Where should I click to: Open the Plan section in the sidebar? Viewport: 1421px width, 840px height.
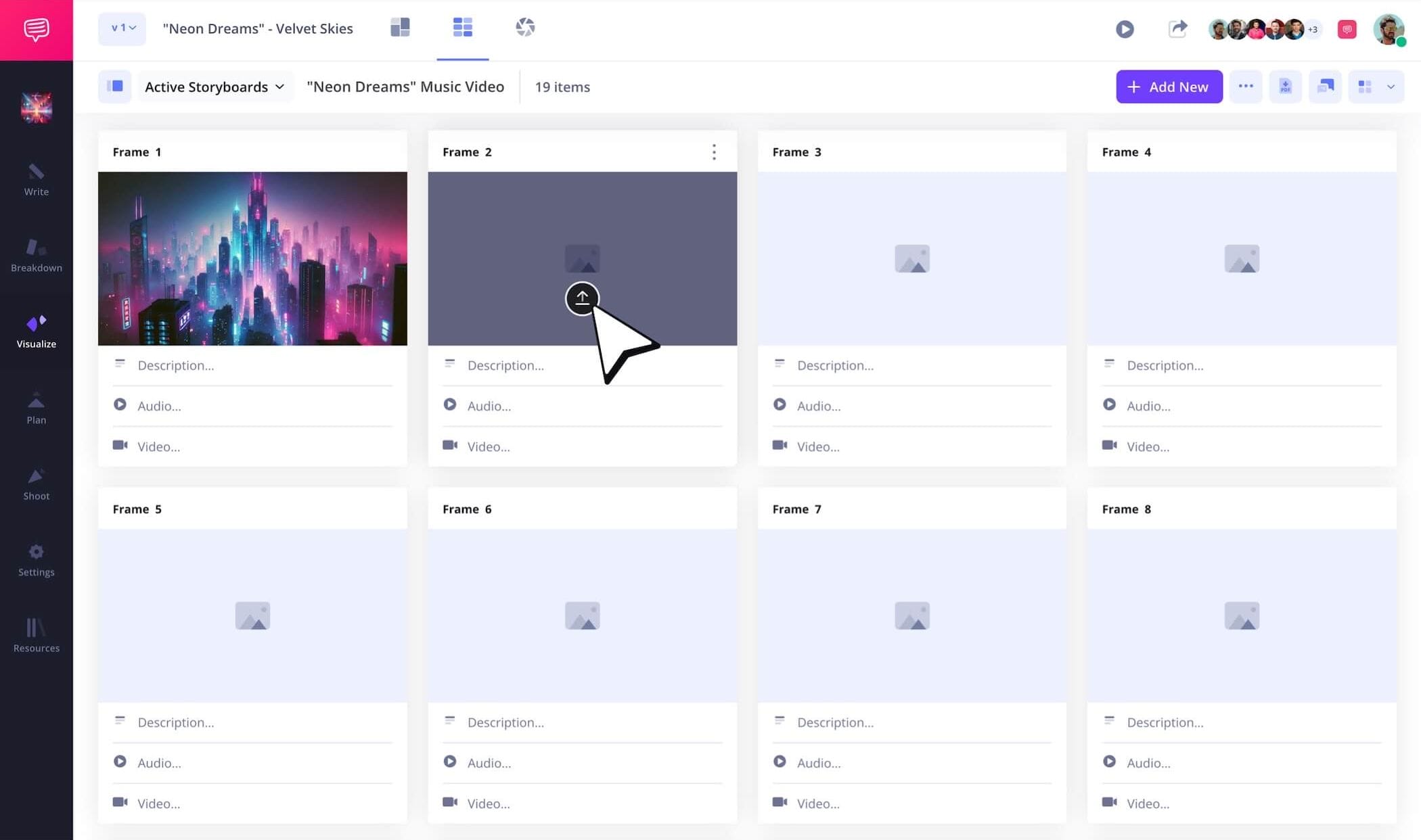coord(36,407)
